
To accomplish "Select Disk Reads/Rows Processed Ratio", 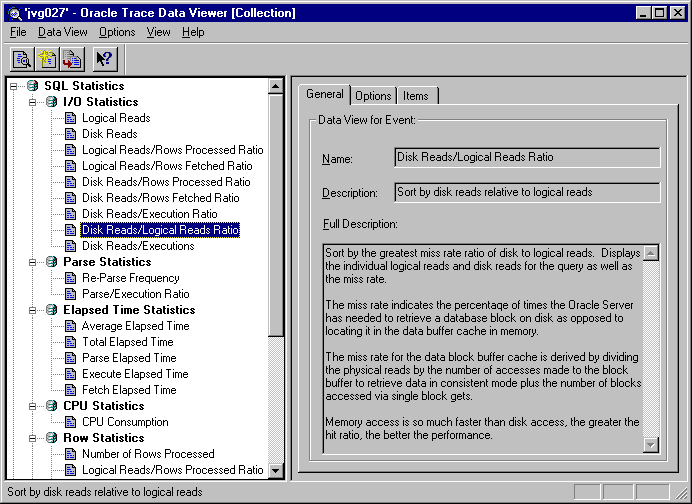I will pyautogui.click(x=166, y=182).
